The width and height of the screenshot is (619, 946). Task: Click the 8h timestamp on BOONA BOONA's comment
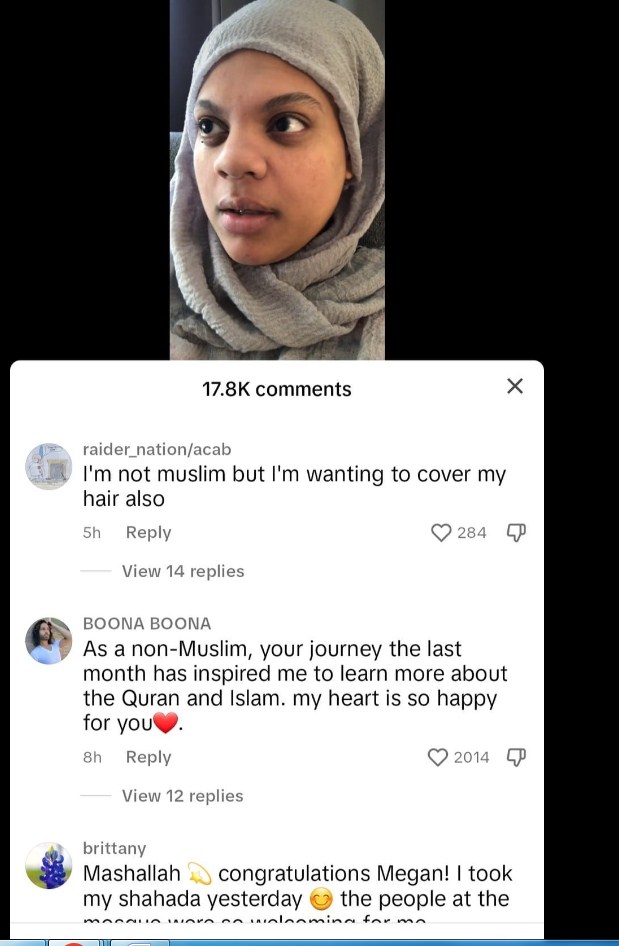coord(92,757)
